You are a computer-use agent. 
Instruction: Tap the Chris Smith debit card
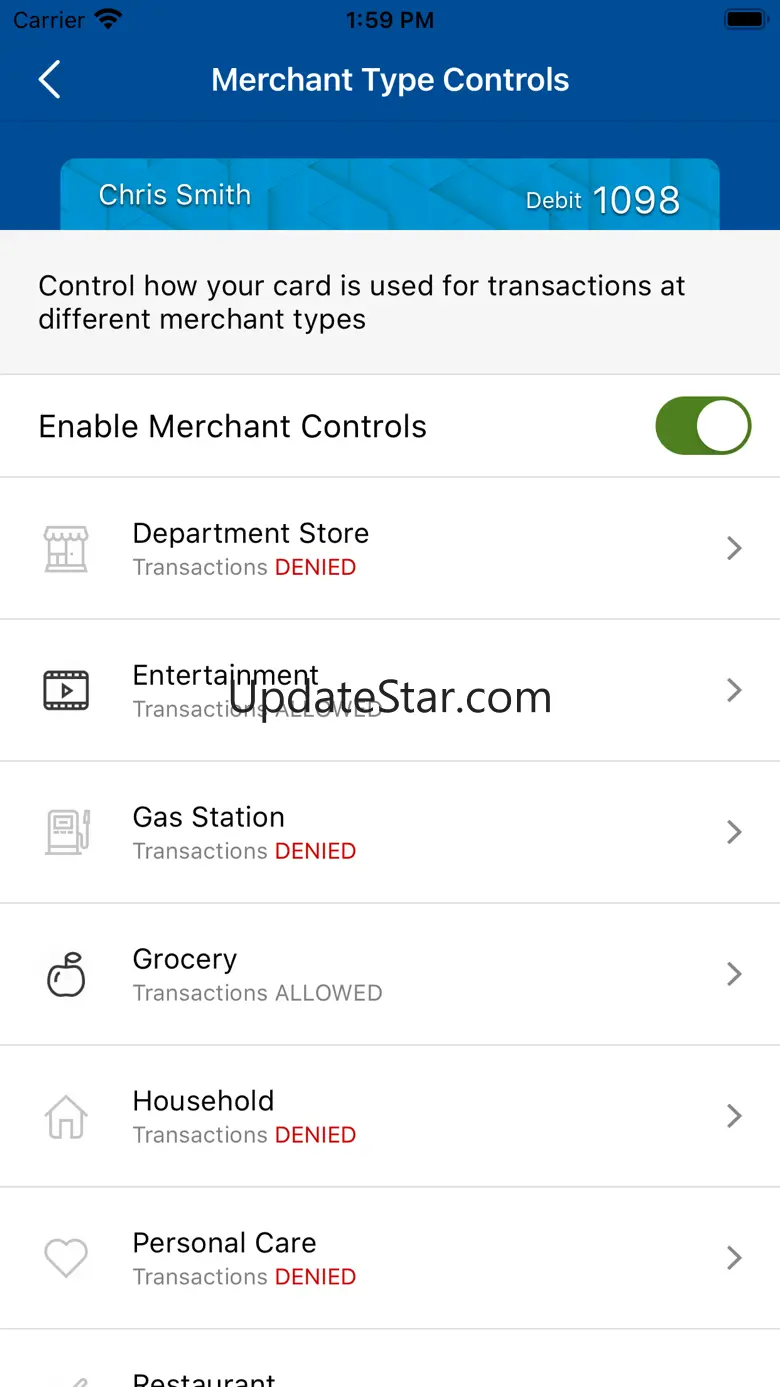(390, 196)
